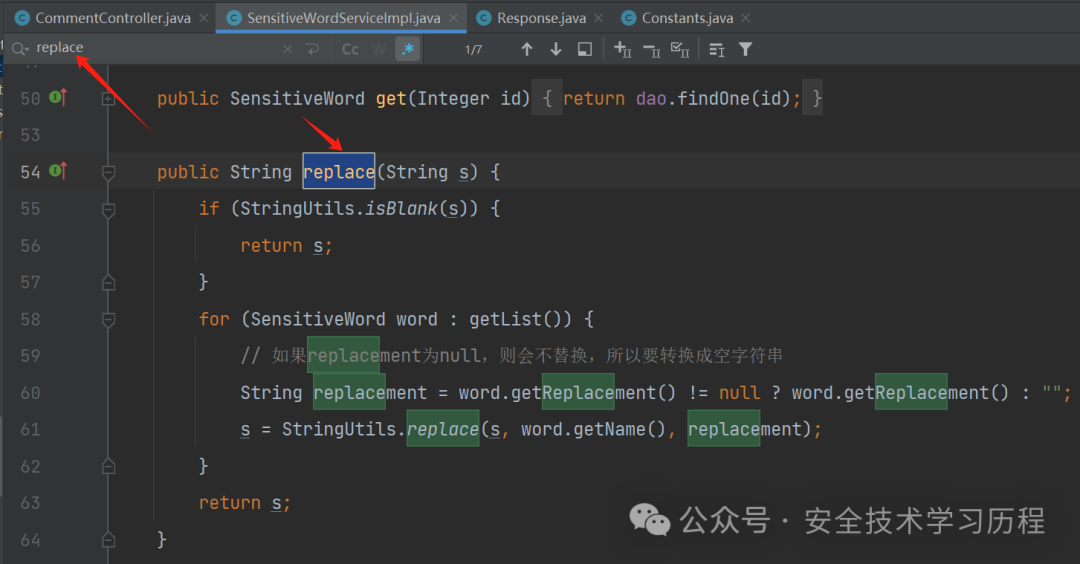This screenshot has width=1080, height=564.
Task: Toggle multiline search mode icon
Action: tap(716, 50)
